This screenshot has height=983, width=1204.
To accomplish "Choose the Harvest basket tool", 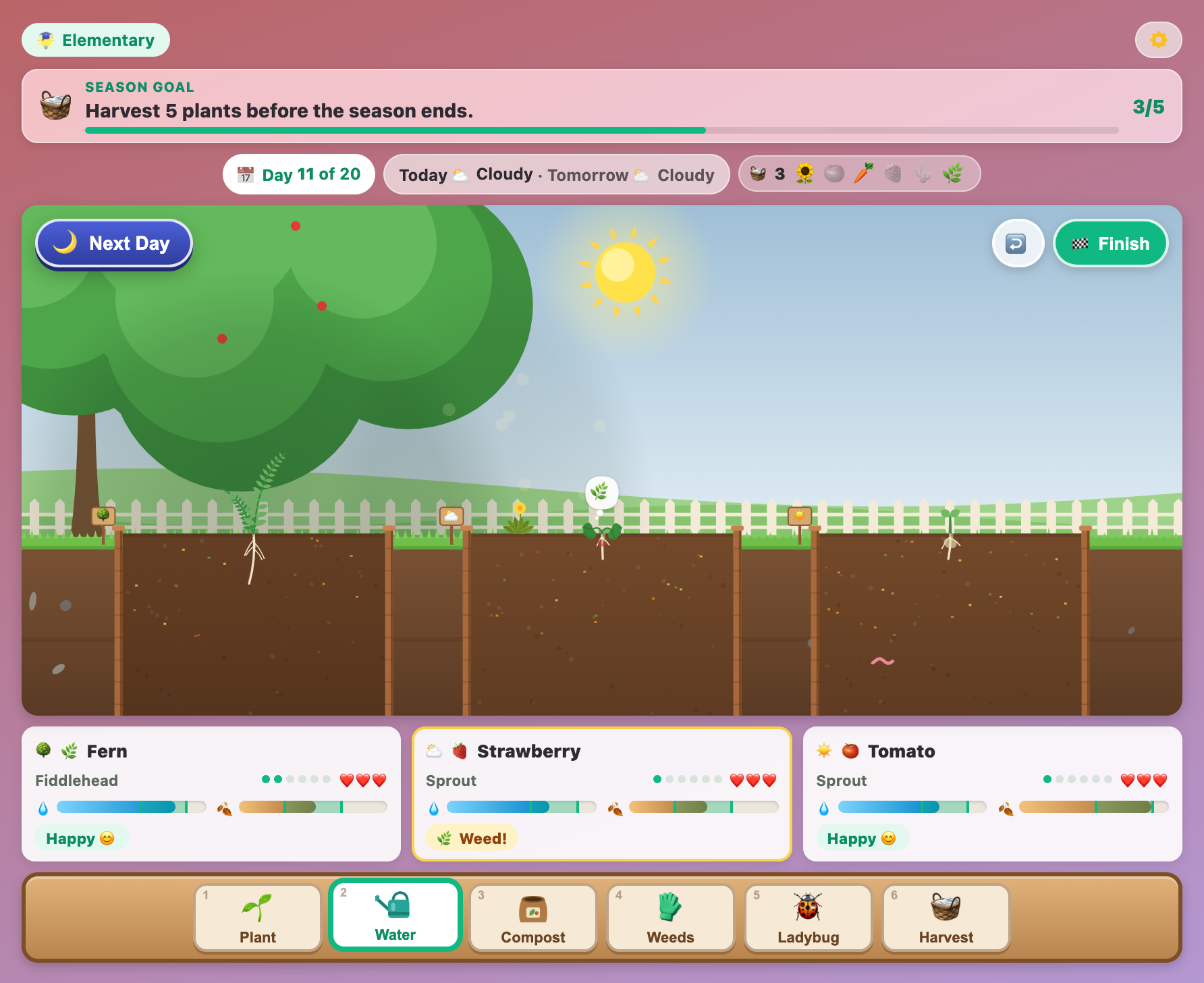I will [946, 918].
